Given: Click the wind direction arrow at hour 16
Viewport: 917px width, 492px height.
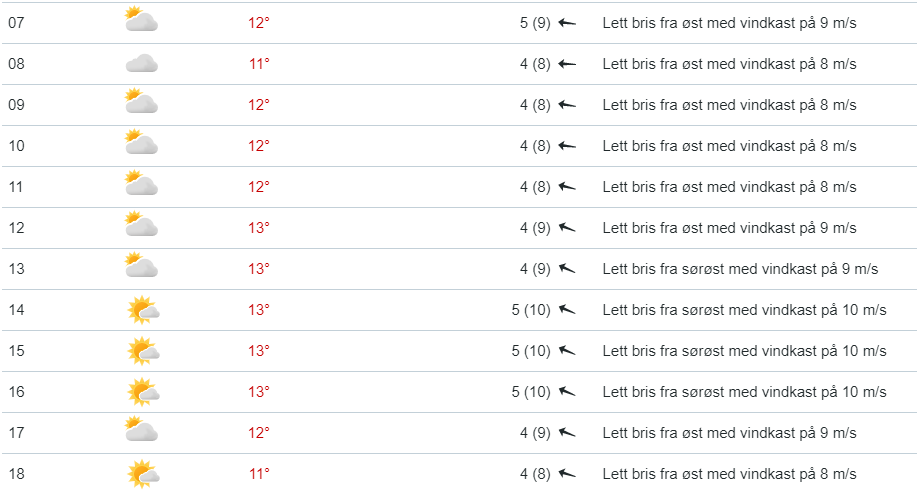Looking at the screenshot, I should click(x=568, y=392).
